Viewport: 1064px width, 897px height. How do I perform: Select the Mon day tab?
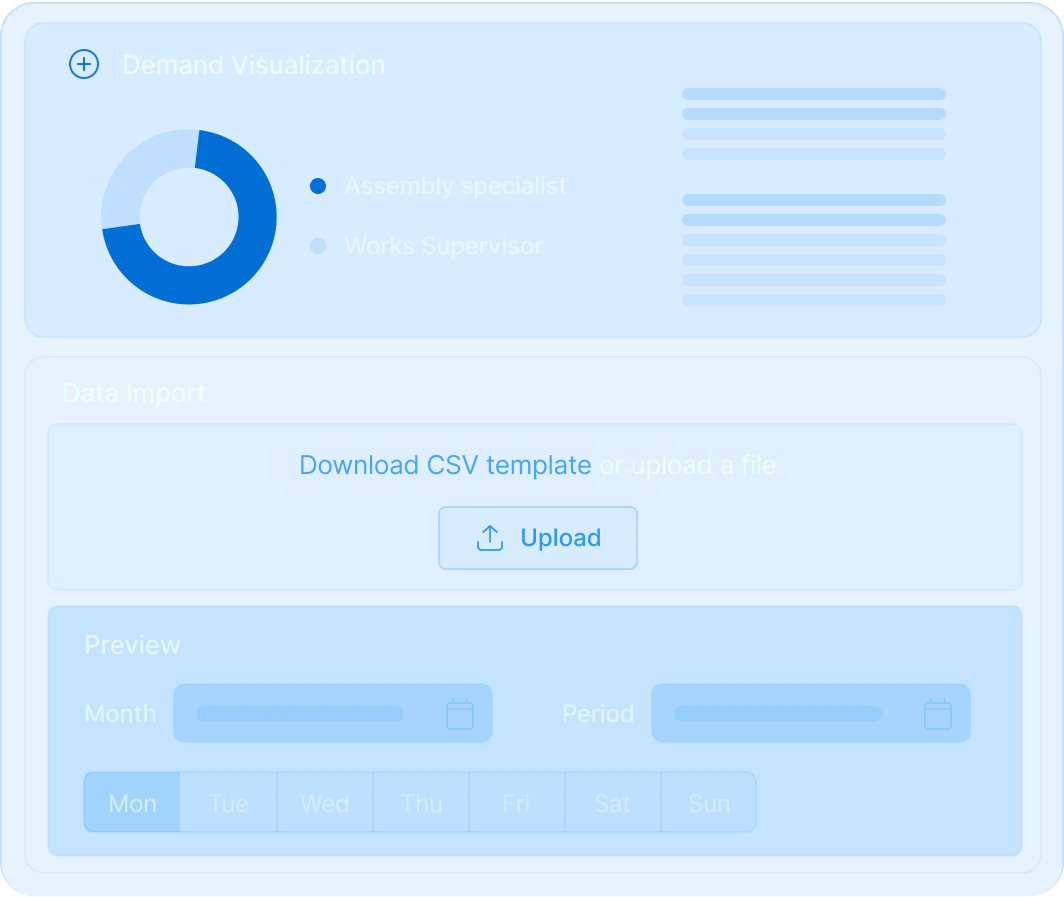(x=132, y=802)
